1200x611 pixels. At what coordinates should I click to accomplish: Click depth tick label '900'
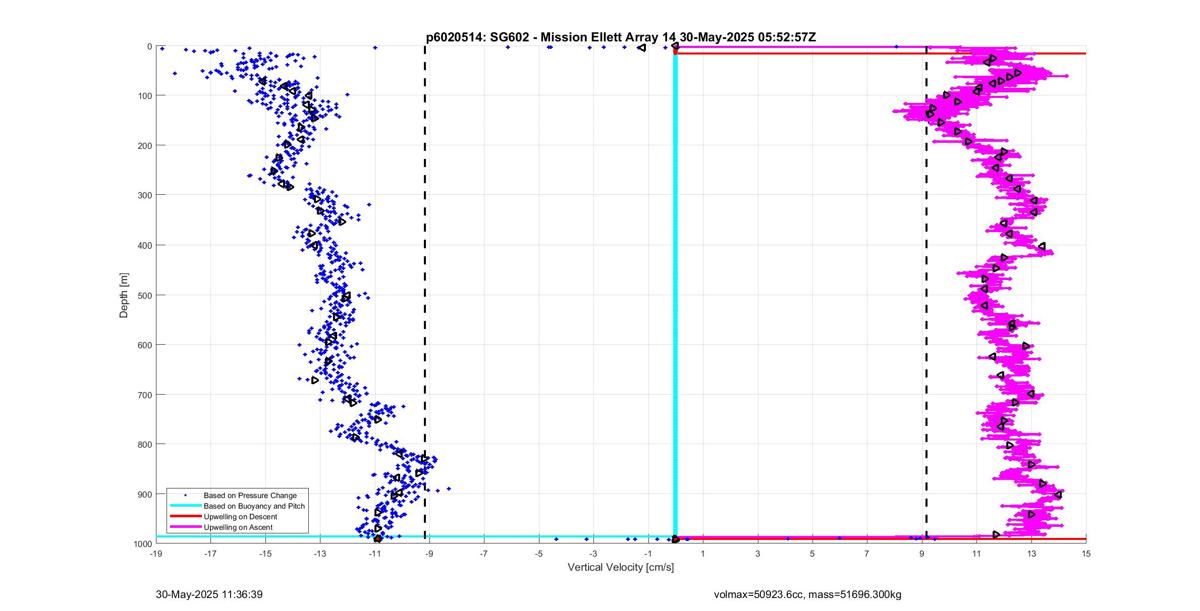(144, 494)
